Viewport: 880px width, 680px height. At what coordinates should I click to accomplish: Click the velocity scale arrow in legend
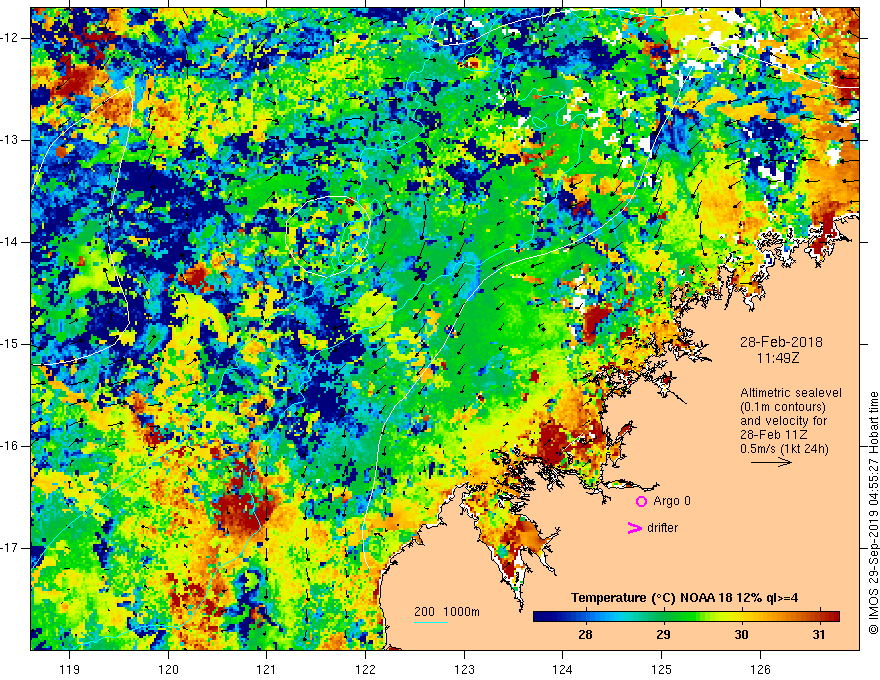(771, 462)
